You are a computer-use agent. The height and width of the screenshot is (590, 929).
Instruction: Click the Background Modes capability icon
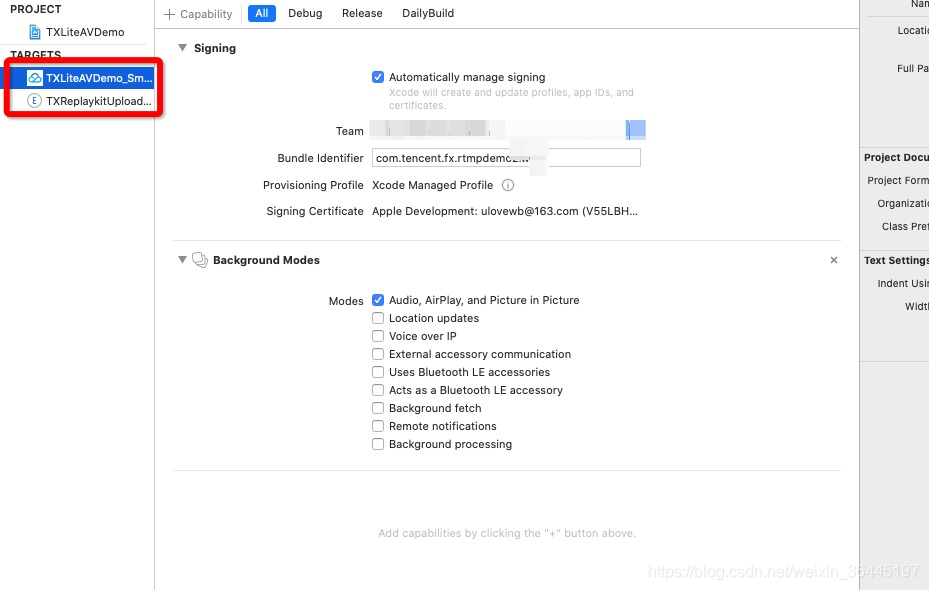pos(200,259)
